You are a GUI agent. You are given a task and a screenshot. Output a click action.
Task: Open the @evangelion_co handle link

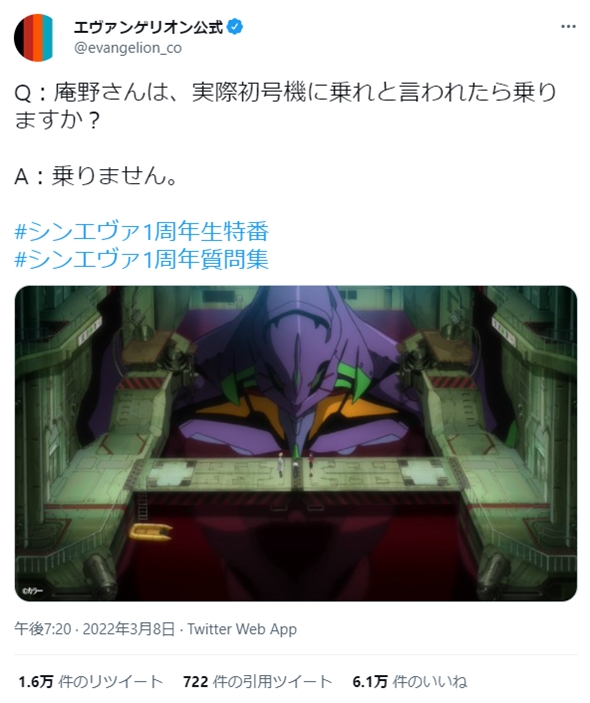[x=128, y=48]
